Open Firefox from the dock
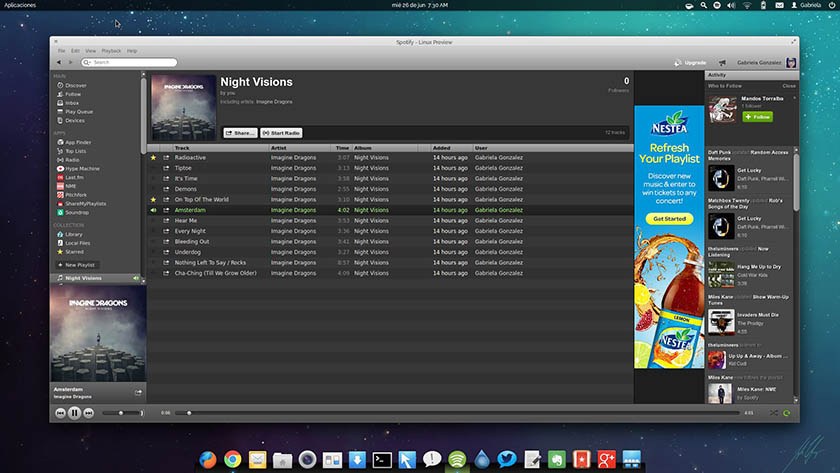The height and width of the screenshot is (473, 840). click(208, 460)
